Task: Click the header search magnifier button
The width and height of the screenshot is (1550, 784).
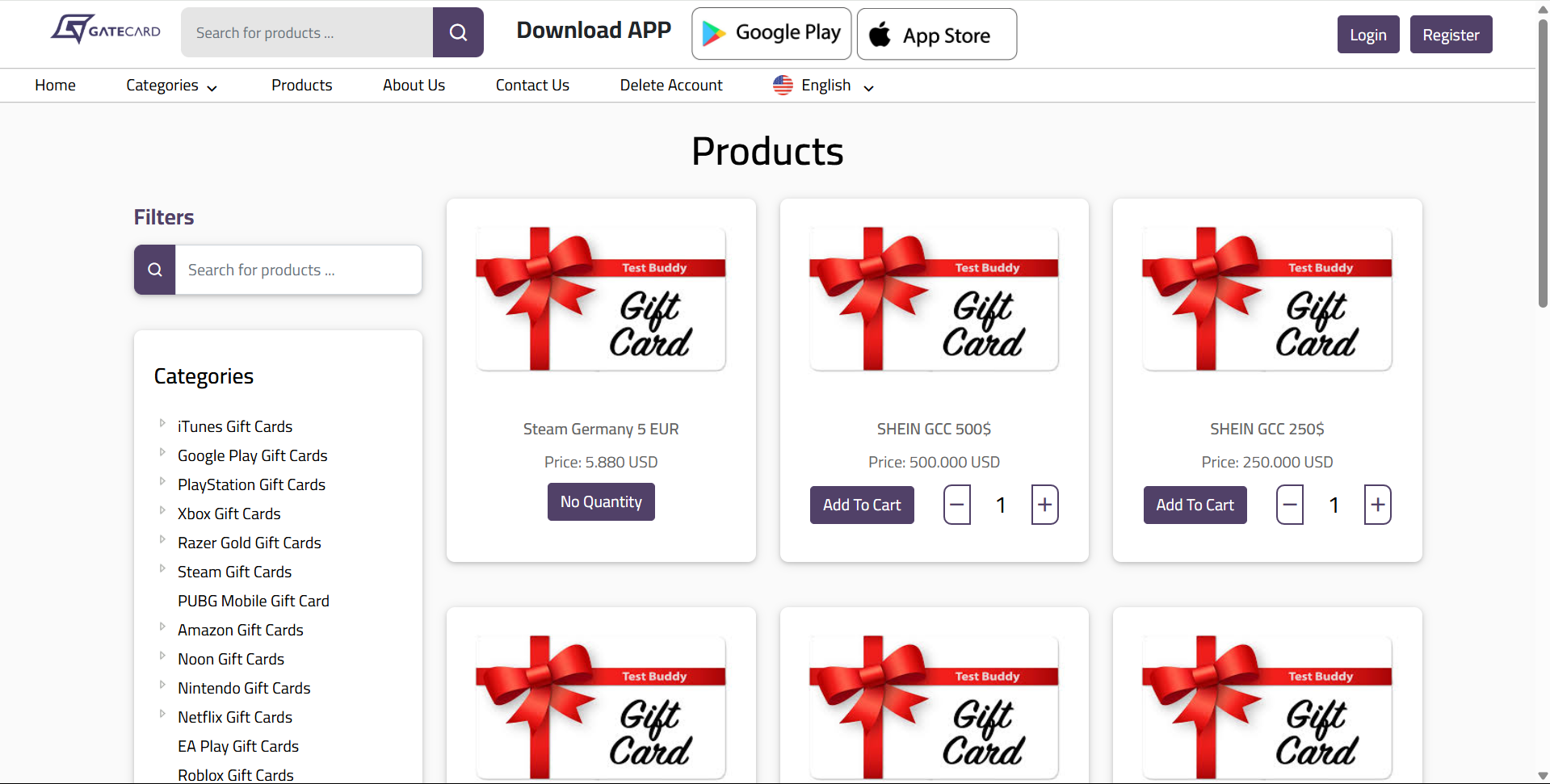Action: [458, 32]
